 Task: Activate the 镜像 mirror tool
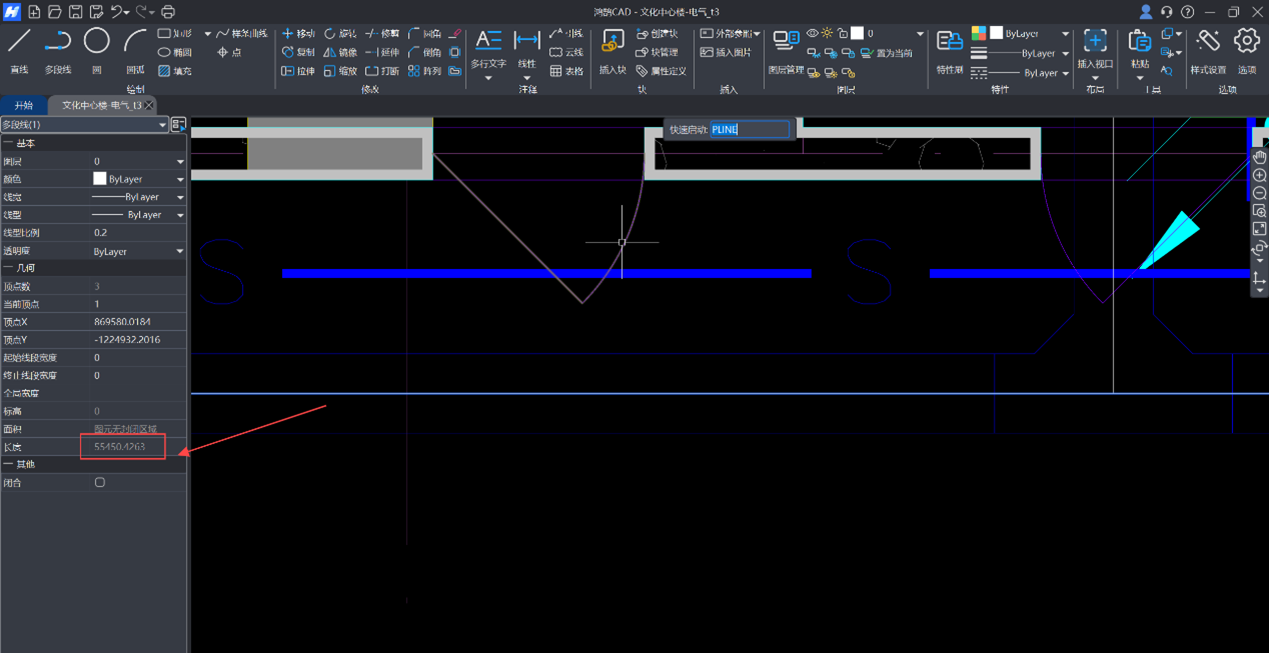click(x=340, y=52)
